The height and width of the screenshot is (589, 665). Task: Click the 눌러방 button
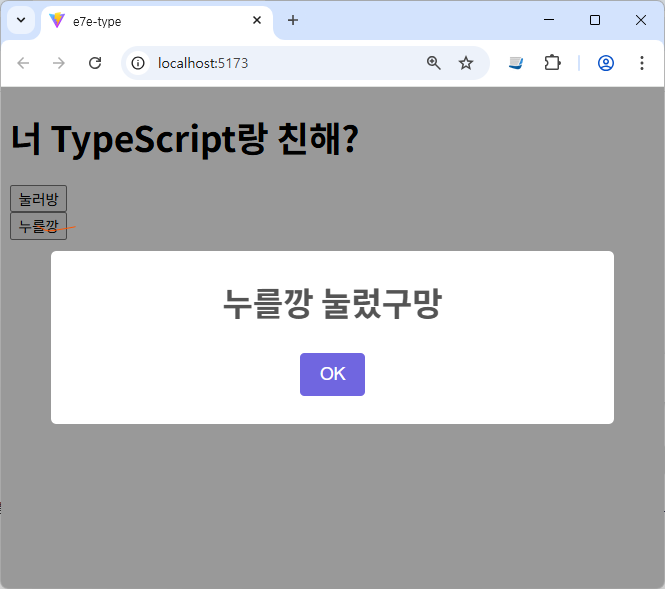[x=38, y=198]
